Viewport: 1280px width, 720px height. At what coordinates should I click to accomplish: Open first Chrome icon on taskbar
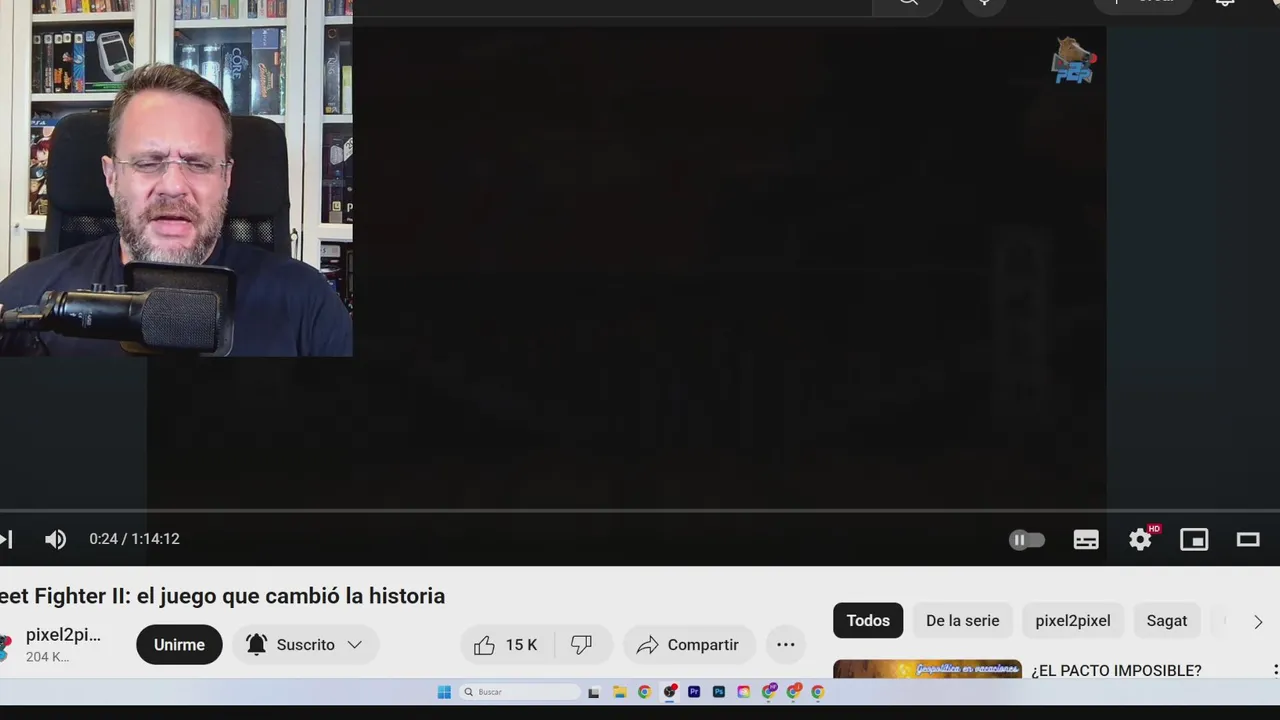pyautogui.click(x=644, y=692)
